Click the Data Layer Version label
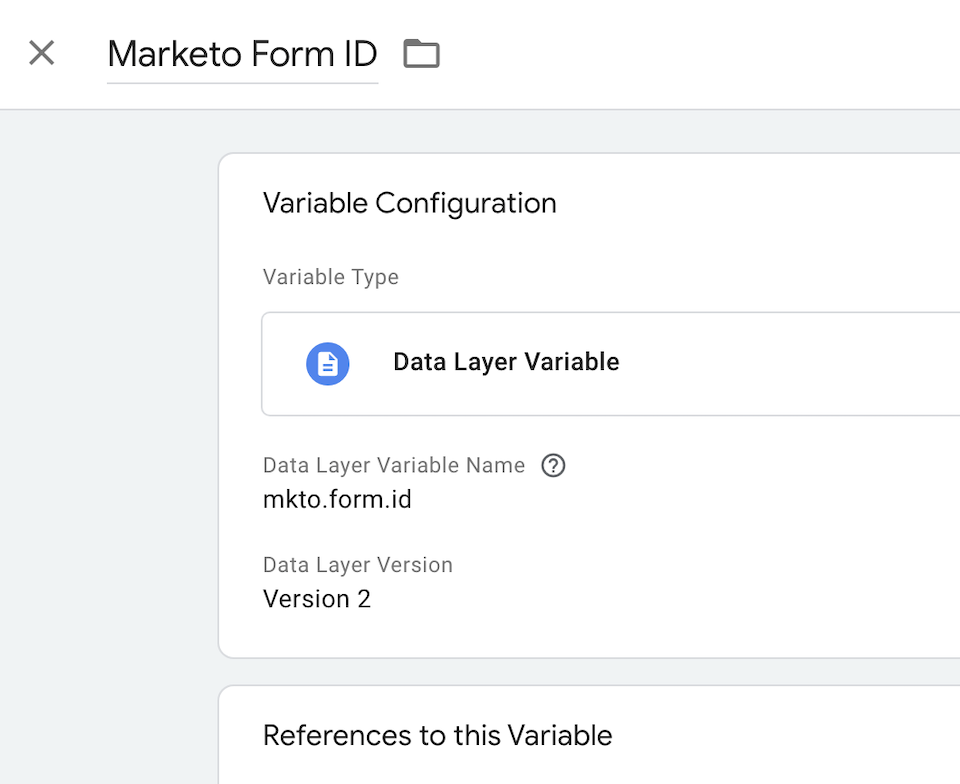 [358, 565]
